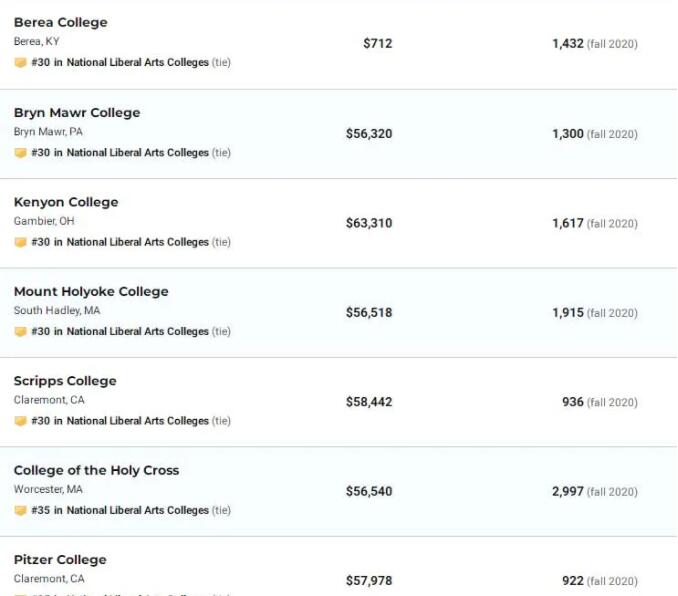Click the ranking badge icon under Berea College
Image resolution: width=678 pixels, height=596 pixels.
click(x=20, y=63)
